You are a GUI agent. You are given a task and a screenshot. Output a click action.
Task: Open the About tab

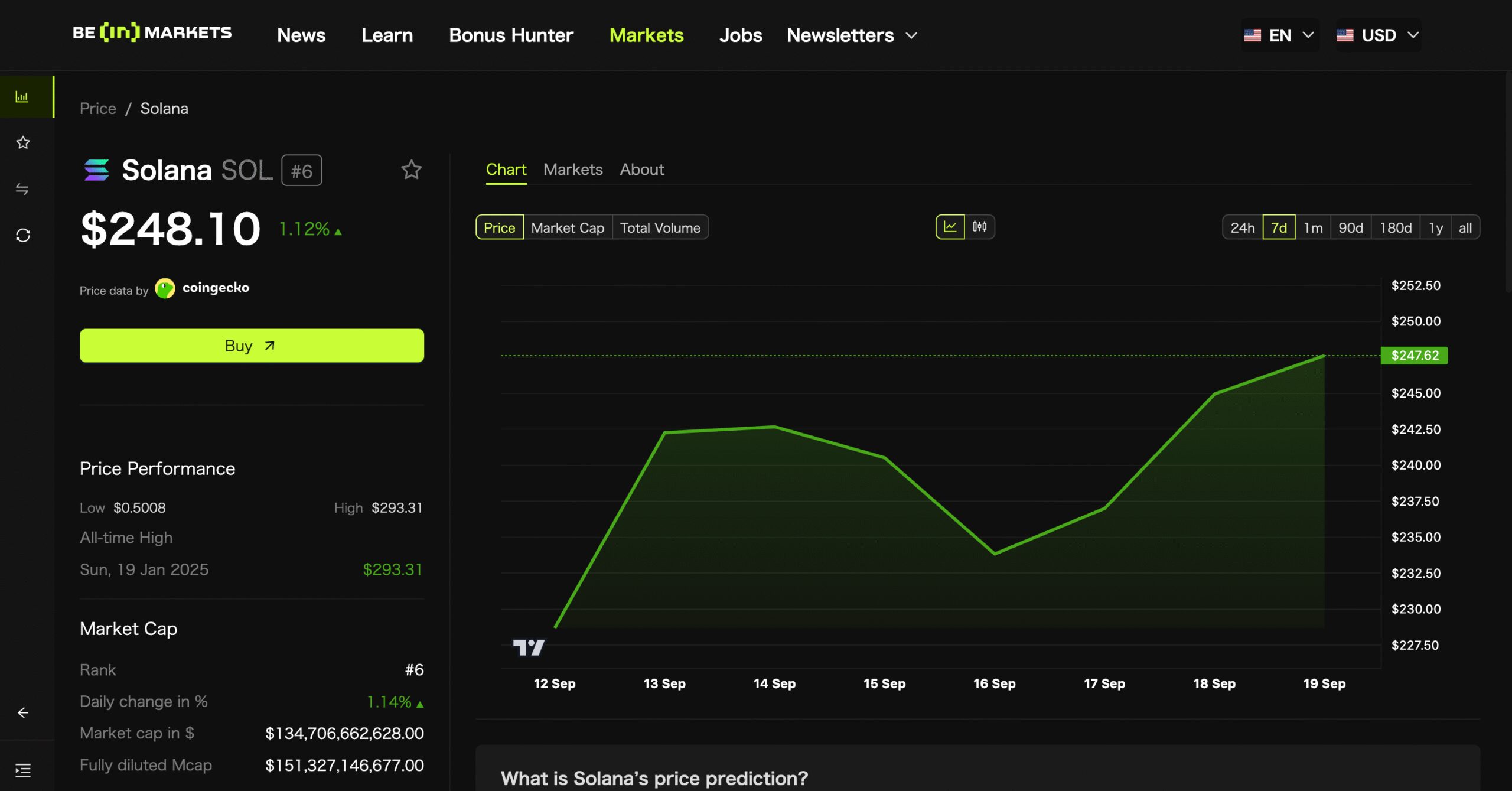point(641,170)
